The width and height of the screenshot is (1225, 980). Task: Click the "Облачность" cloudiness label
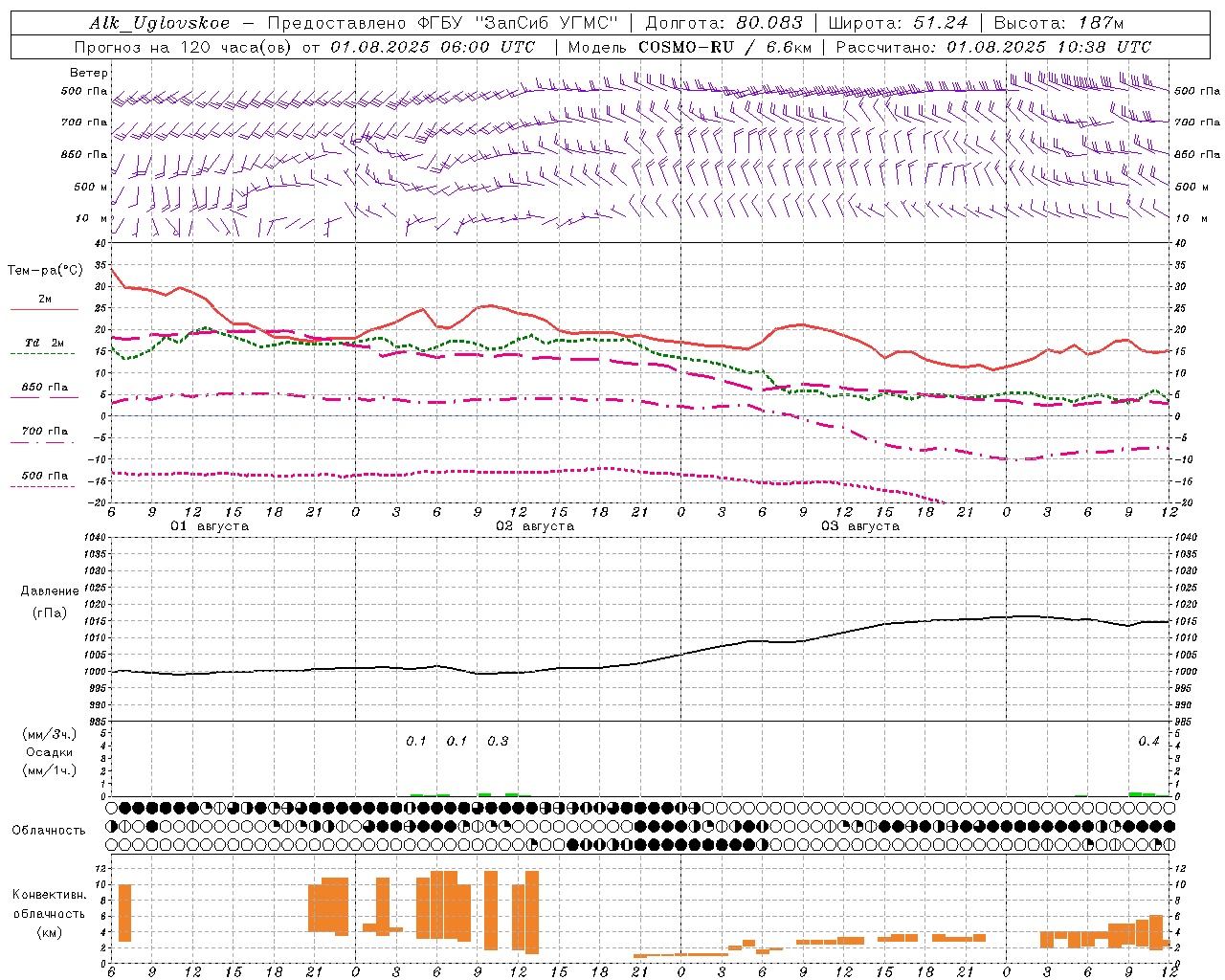(49, 830)
